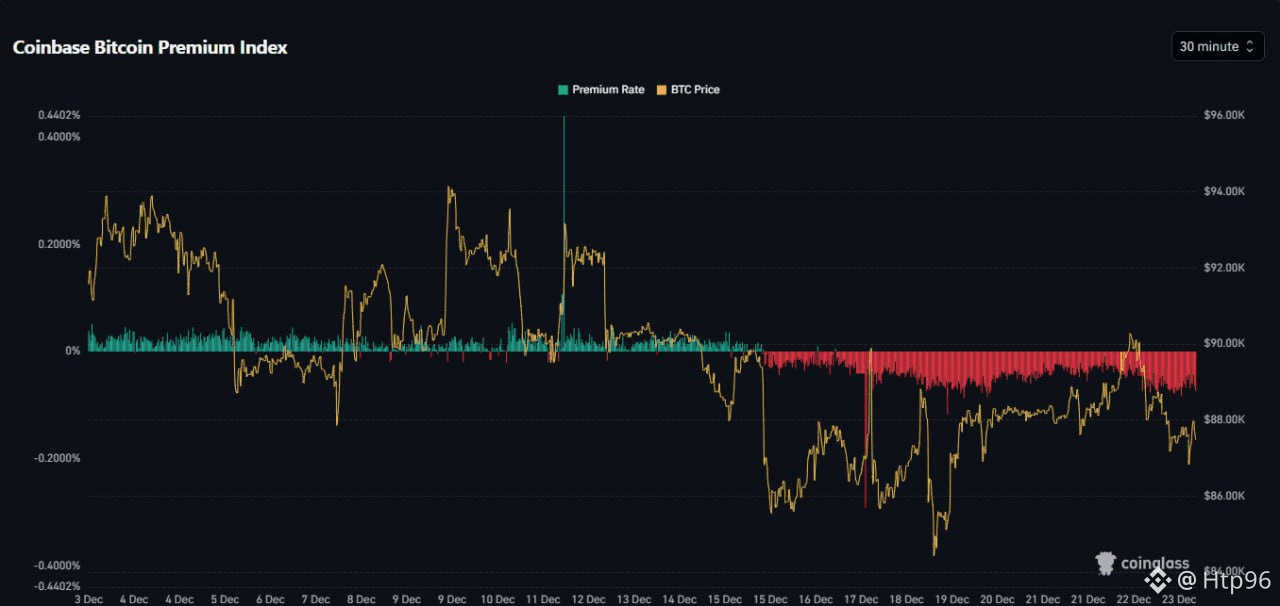Screen dimensions: 1280x606
Task: Toggle the BTC Price legend series
Action: [x=687, y=90]
